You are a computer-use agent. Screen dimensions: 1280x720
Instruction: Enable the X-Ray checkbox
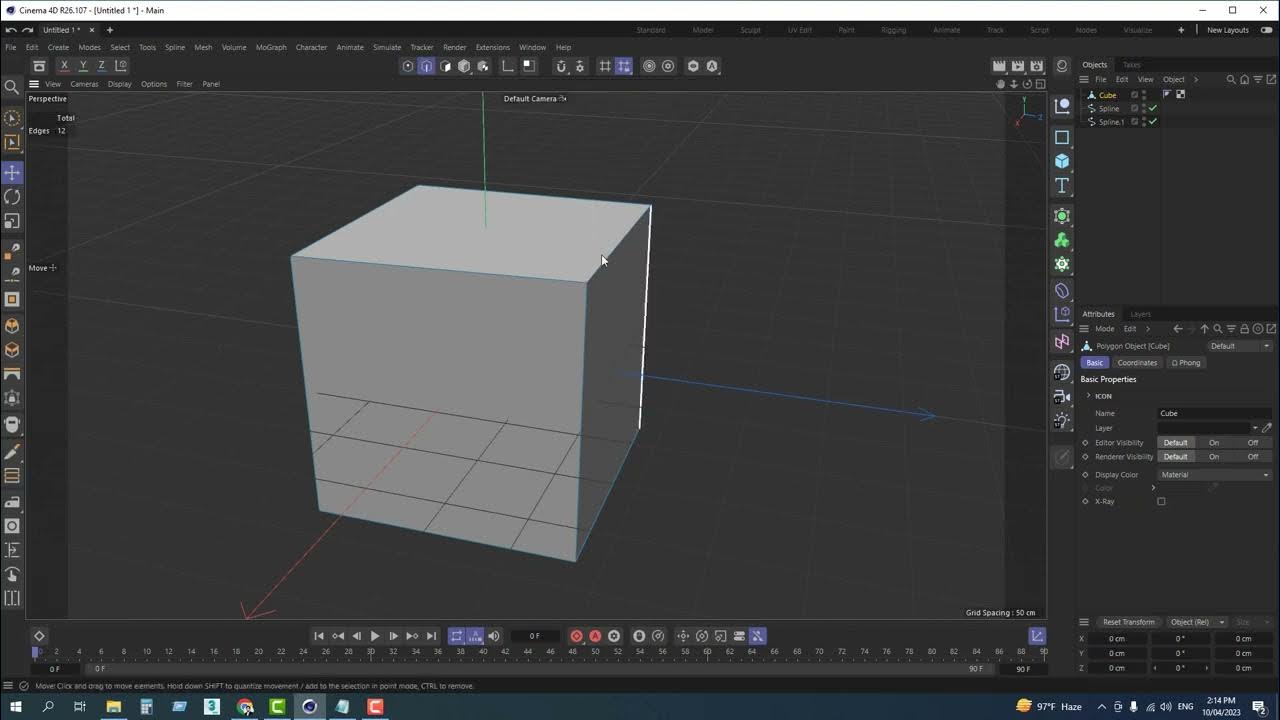pyautogui.click(x=1161, y=501)
